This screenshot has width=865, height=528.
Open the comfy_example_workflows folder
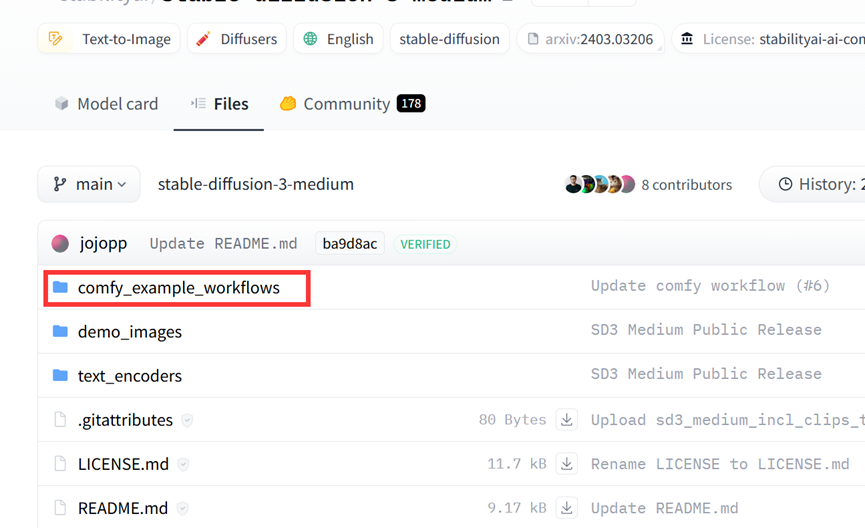[x=179, y=288]
